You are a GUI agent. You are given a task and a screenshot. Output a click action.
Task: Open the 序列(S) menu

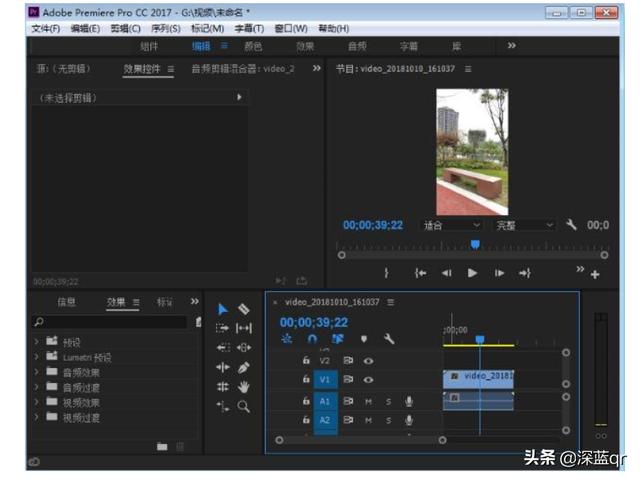[x=166, y=29]
